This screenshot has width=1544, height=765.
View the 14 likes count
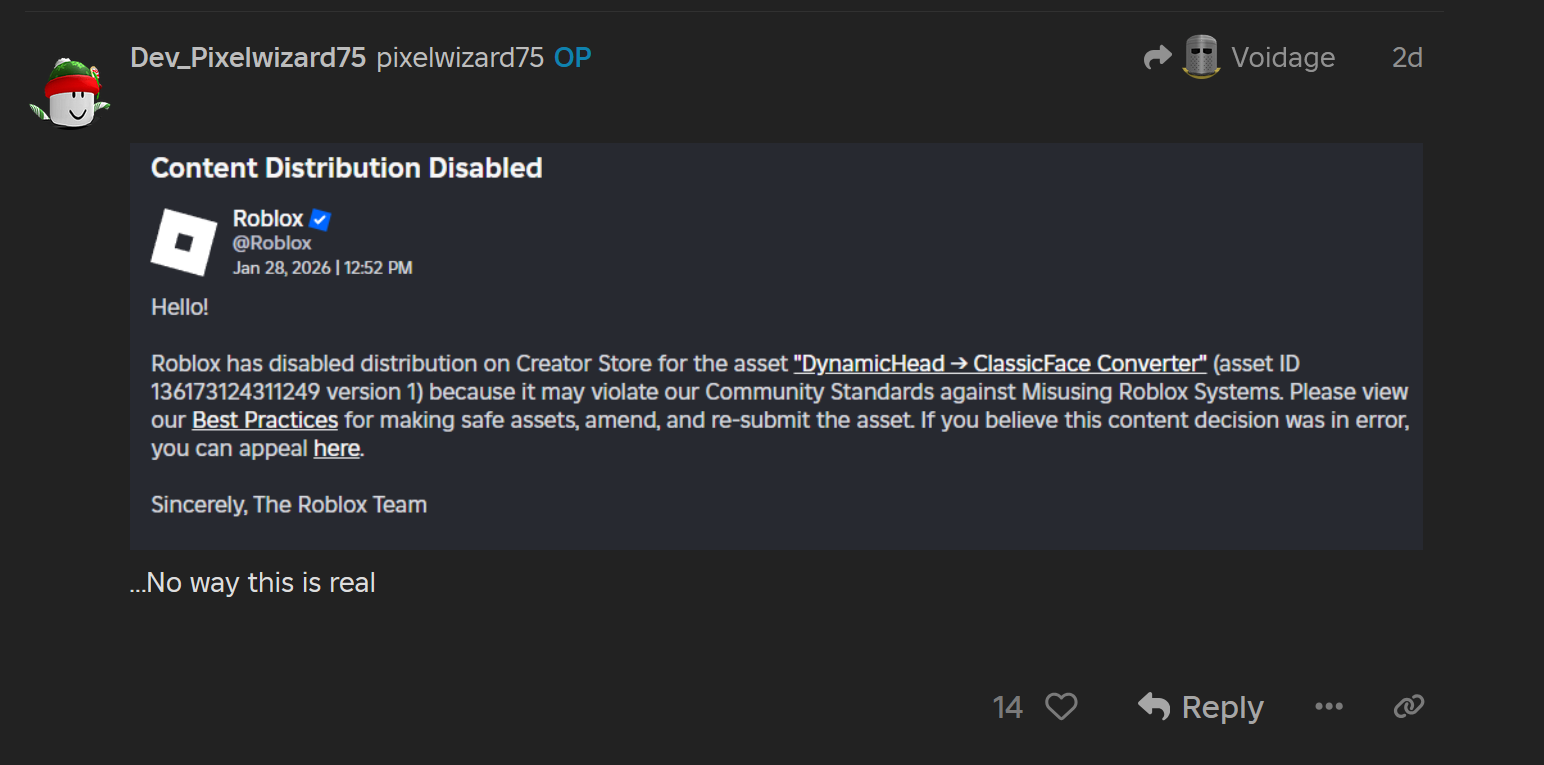1007,708
